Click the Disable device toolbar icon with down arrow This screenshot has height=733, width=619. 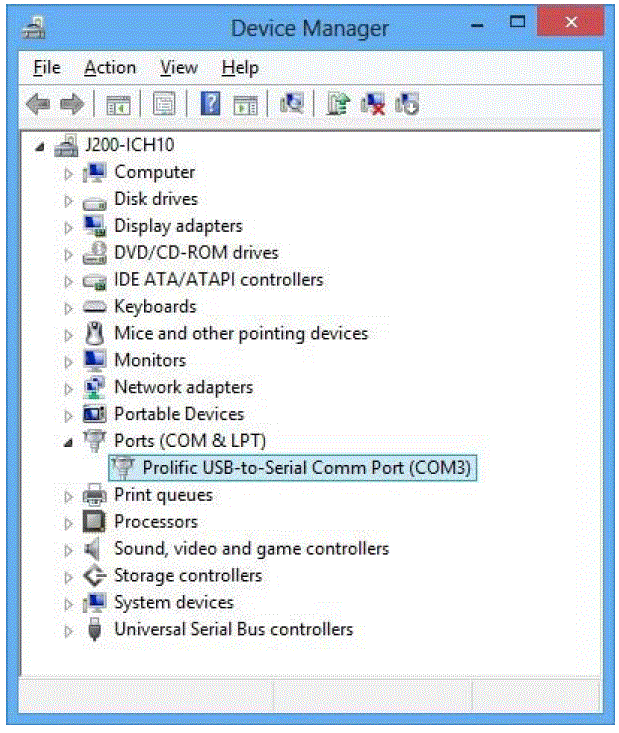click(x=407, y=103)
